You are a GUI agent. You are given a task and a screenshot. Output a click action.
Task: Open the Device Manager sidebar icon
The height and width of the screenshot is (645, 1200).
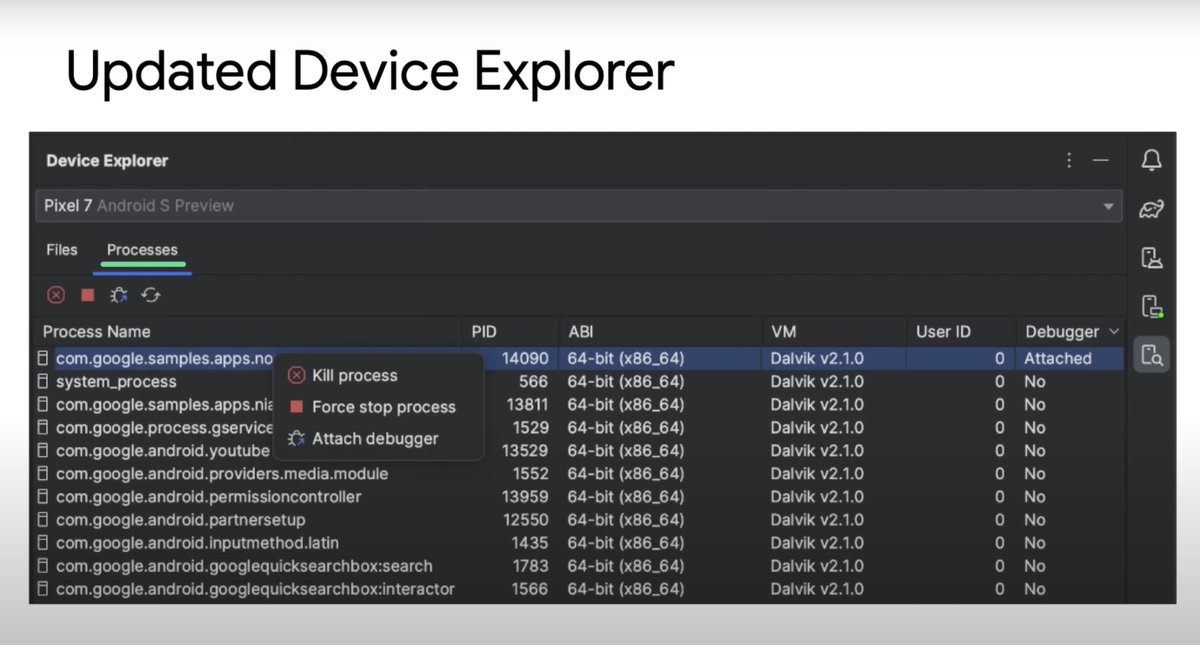(1152, 257)
